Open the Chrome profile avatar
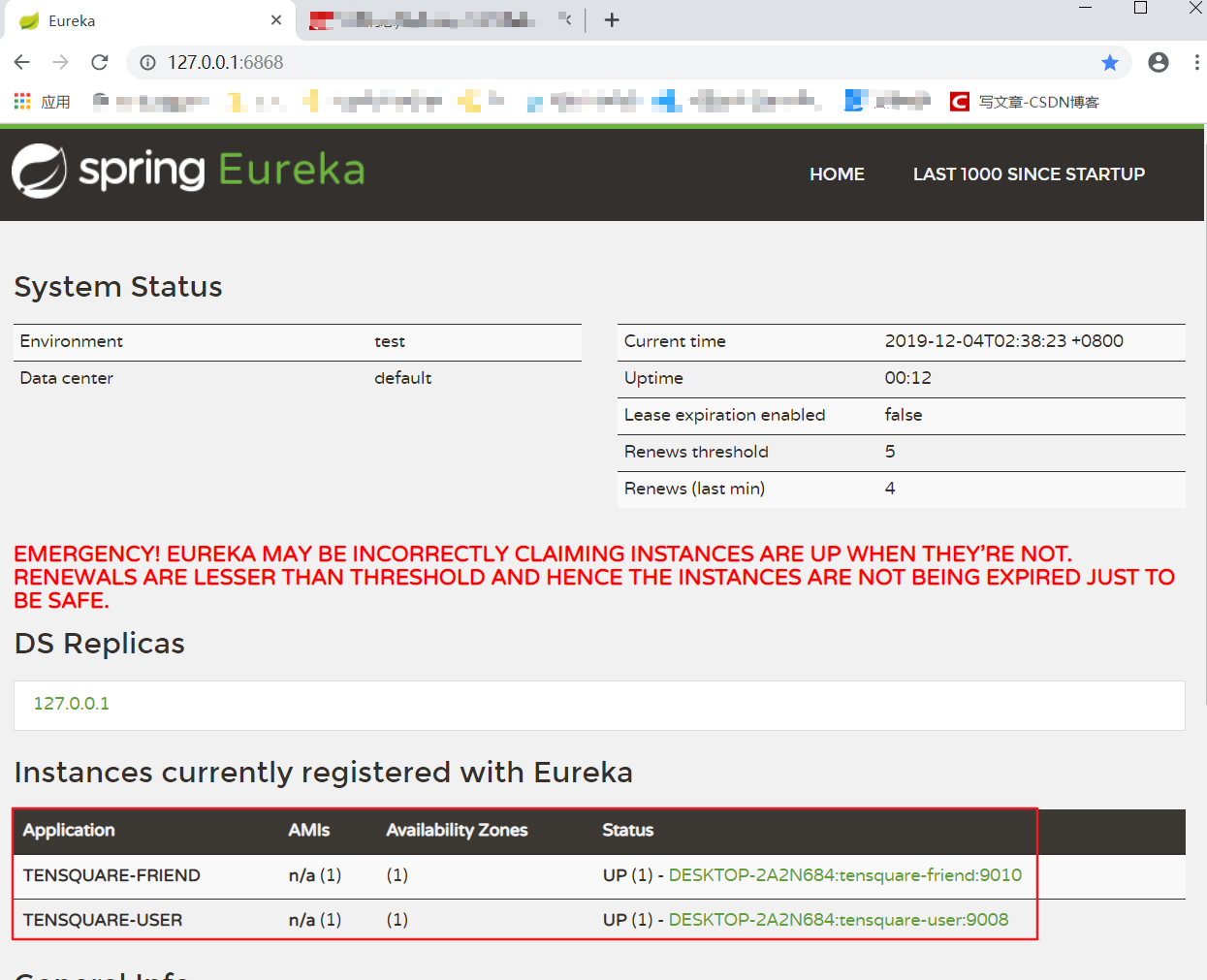The height and width of the screenshot is (980, 1207). click(1159, 62)
